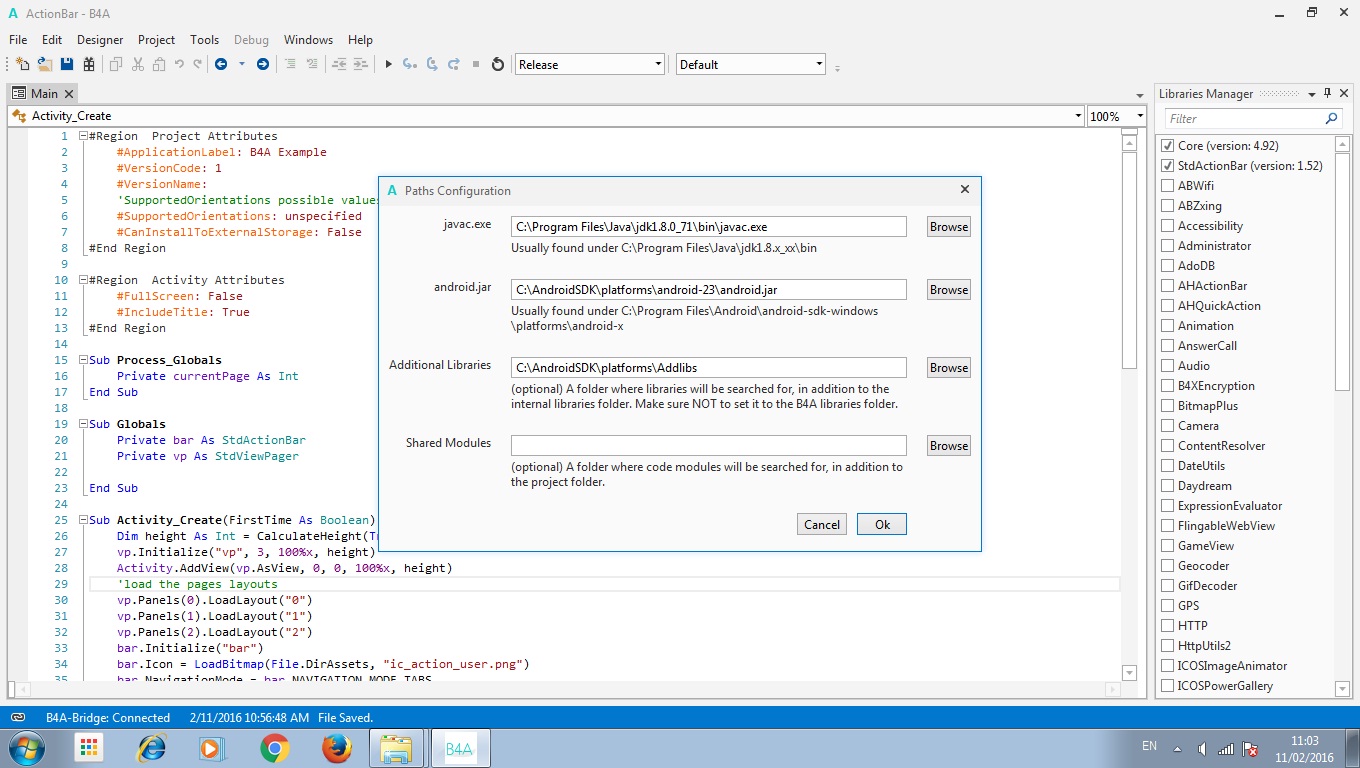Screen dimensions: 1360x768
Task: Click the Export as zip toolbar icon
Action: pos(89,64)
